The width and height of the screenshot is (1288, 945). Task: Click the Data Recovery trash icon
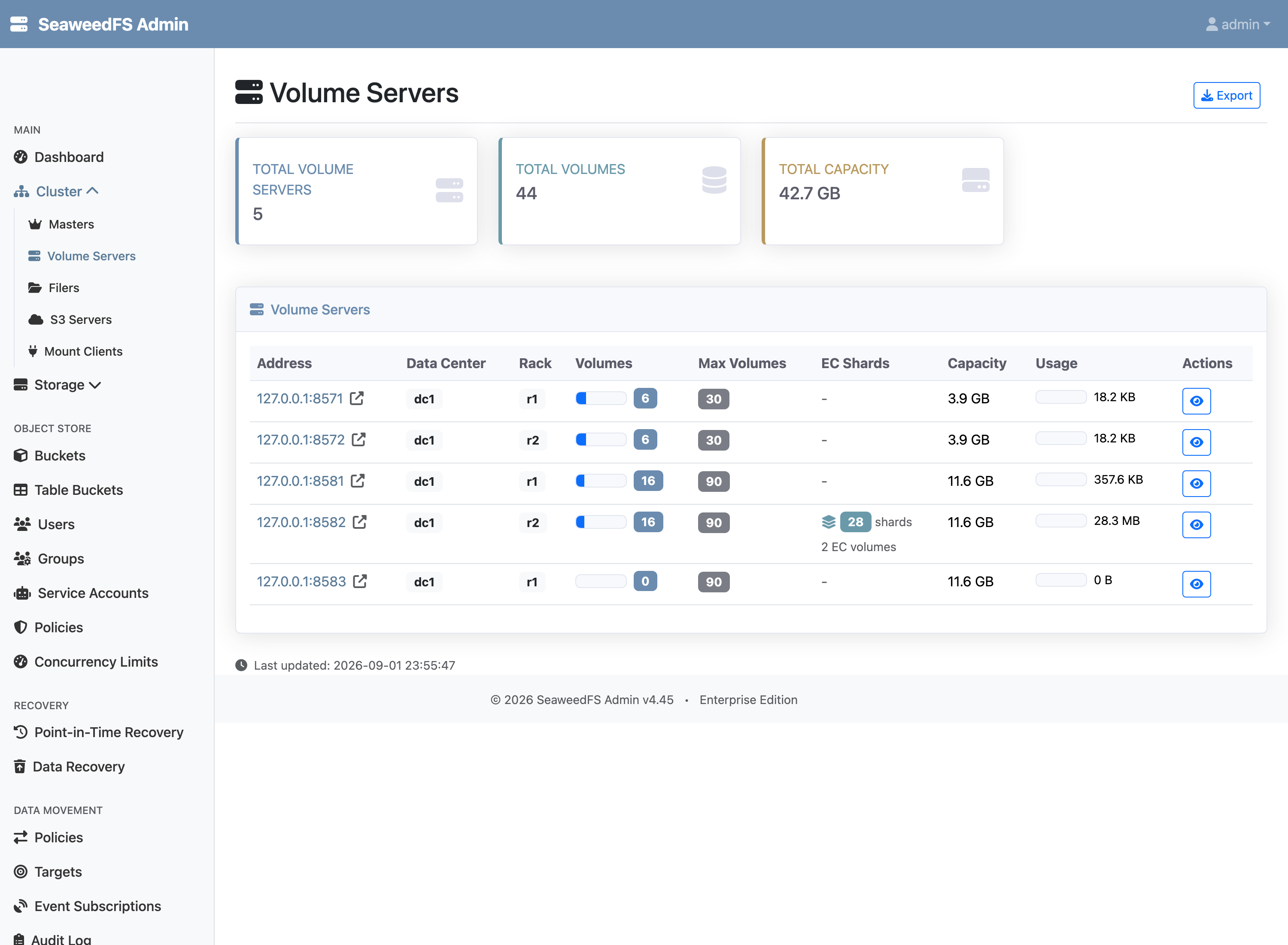point(19,766)
